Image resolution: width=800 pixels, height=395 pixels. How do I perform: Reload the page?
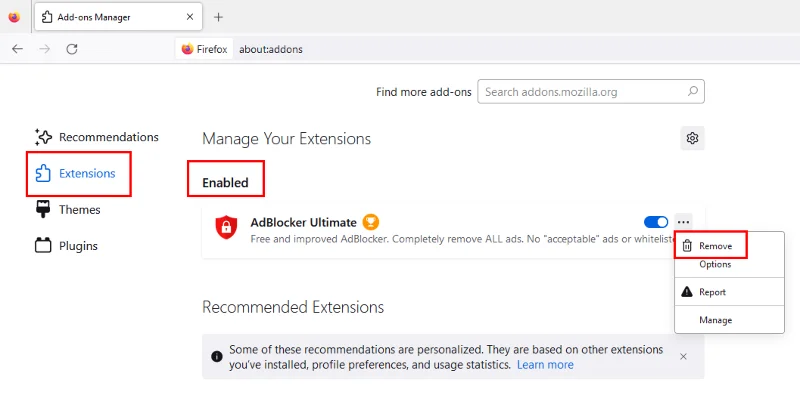(72, 49)
